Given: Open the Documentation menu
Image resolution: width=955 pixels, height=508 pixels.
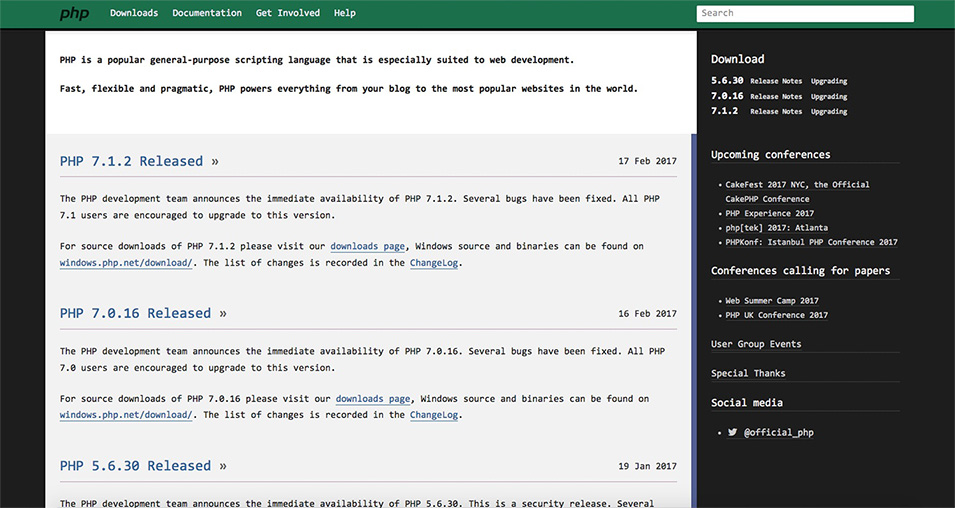Looking at the screenshot, I should [207, 13].
